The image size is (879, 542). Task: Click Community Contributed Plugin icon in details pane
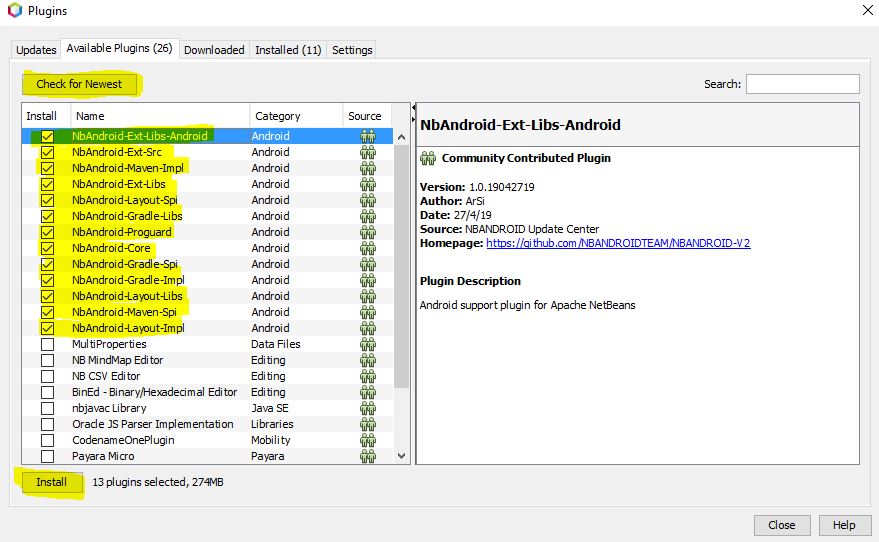[x=428, y=159]
